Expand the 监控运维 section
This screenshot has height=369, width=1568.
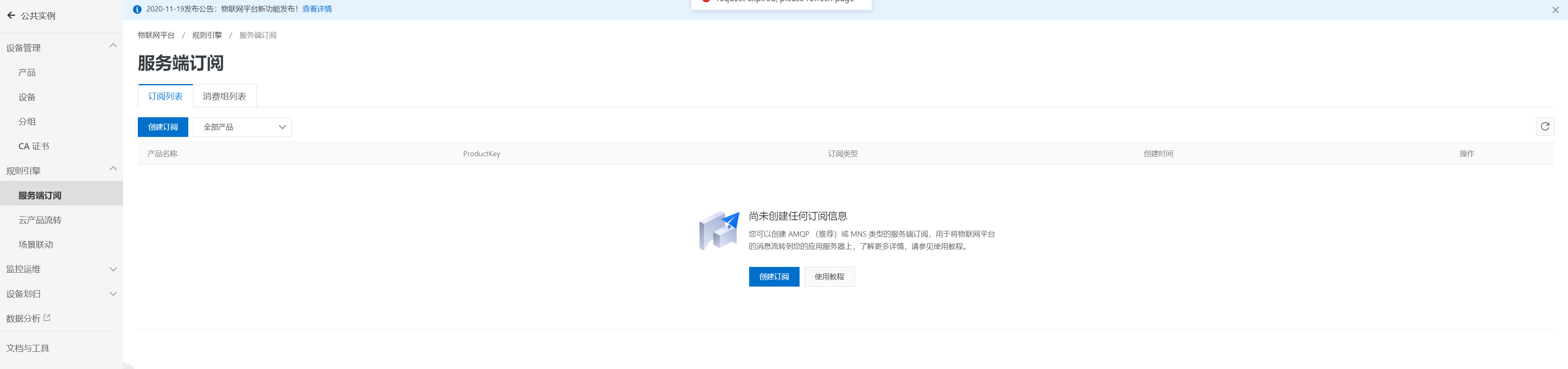coord(112,269)
